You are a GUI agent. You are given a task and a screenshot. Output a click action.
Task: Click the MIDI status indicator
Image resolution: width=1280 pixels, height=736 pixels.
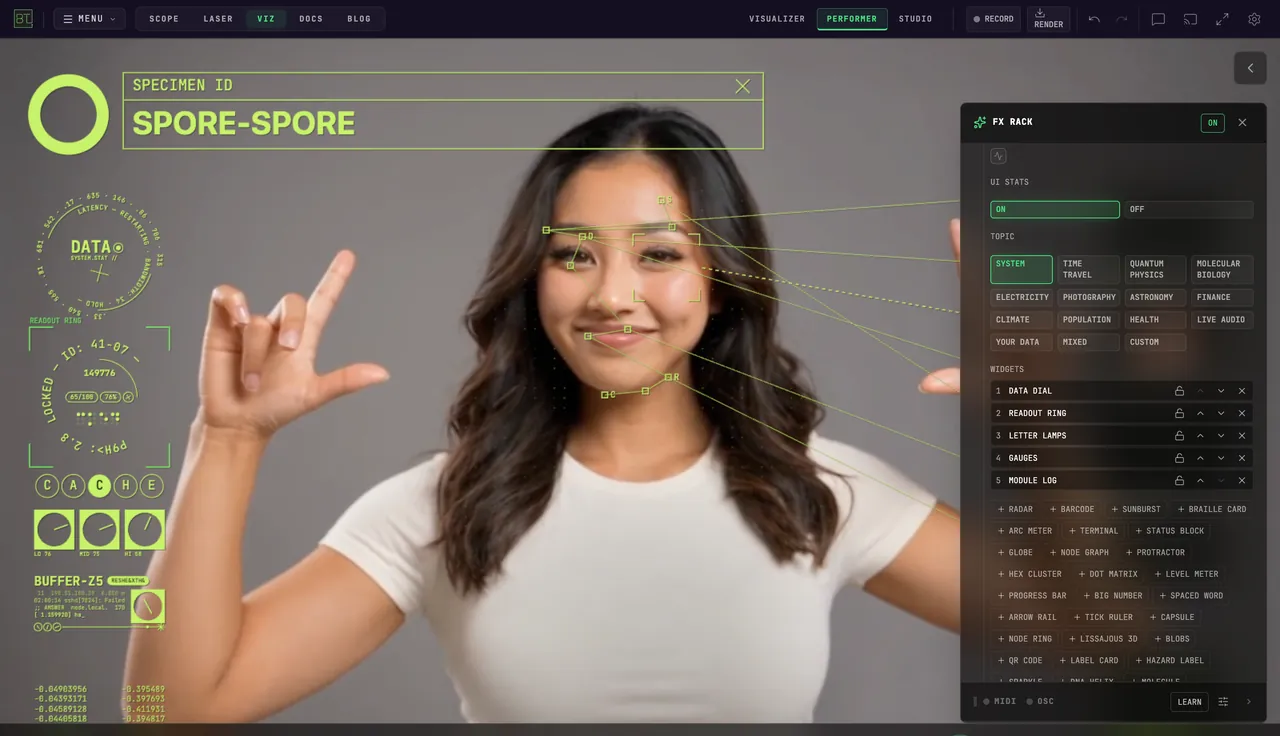pos(999,702)
